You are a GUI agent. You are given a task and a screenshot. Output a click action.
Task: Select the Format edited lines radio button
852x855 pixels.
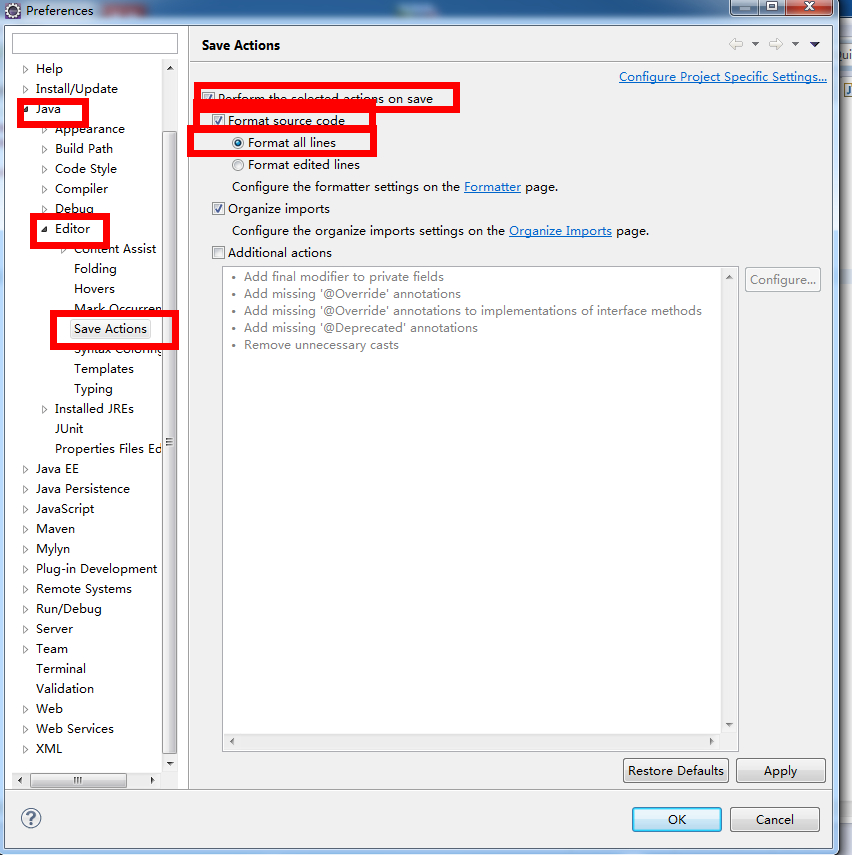(238, 165)
